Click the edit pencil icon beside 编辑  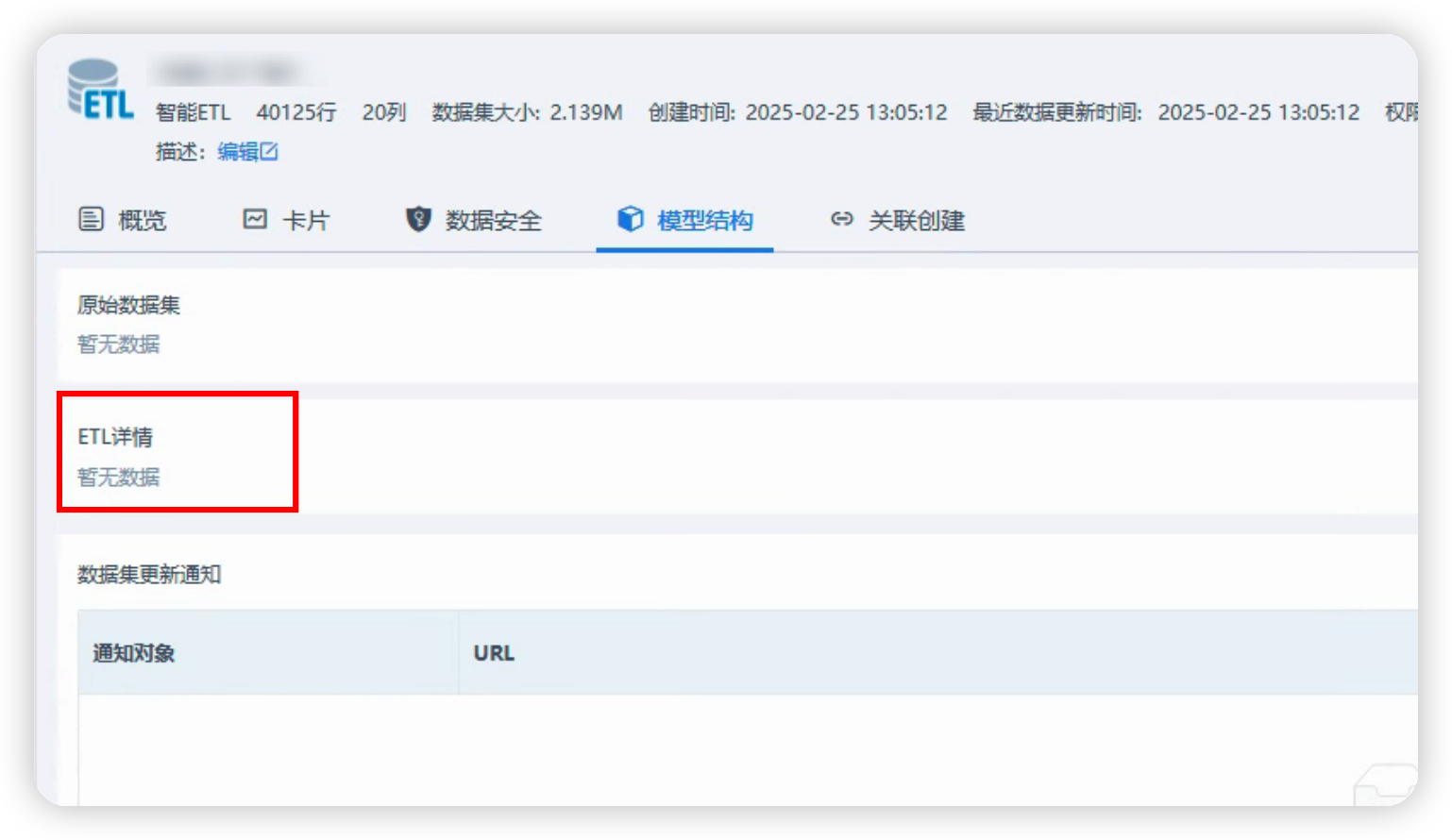tap(269, 151)
